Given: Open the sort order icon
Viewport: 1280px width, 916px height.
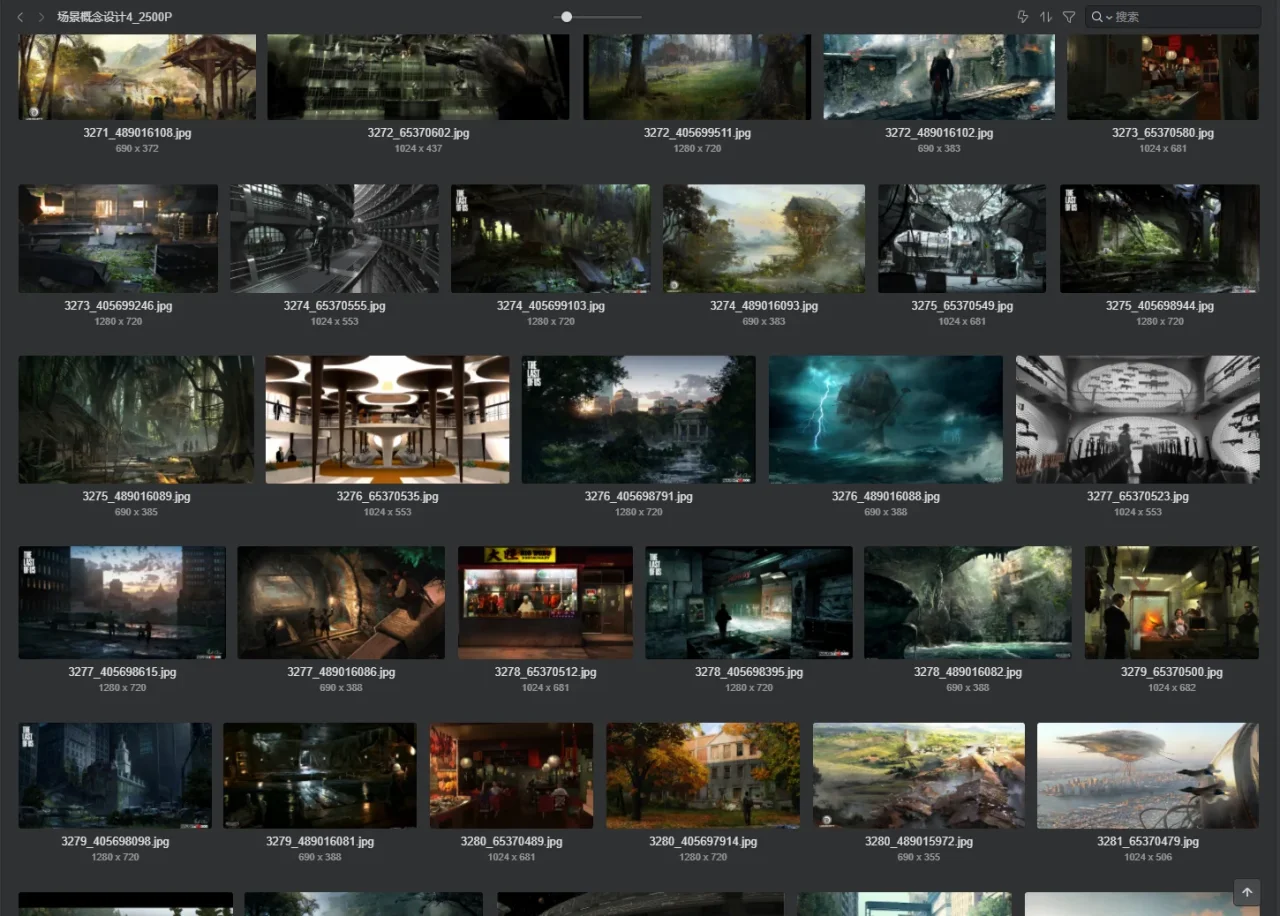Looking at the screenshot, I should (1046, 17).
